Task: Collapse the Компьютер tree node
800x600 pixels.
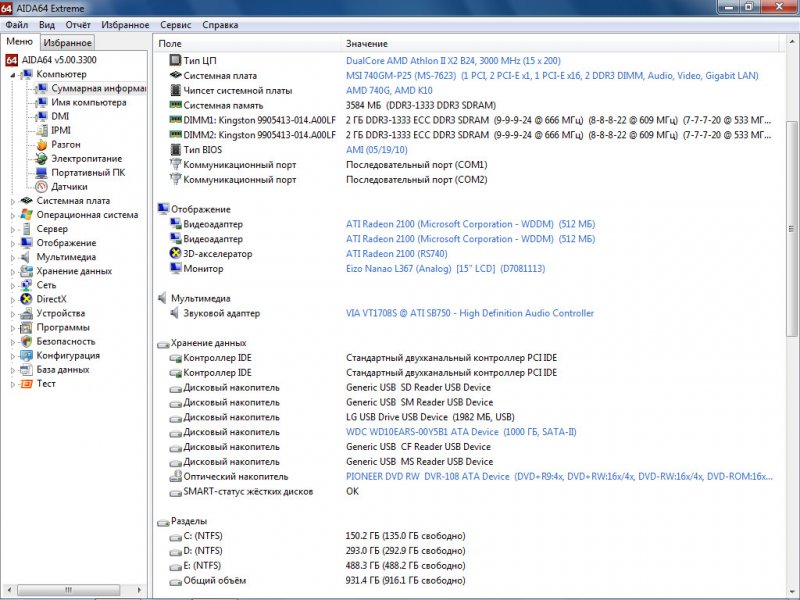Action: [x=13, y=74]
